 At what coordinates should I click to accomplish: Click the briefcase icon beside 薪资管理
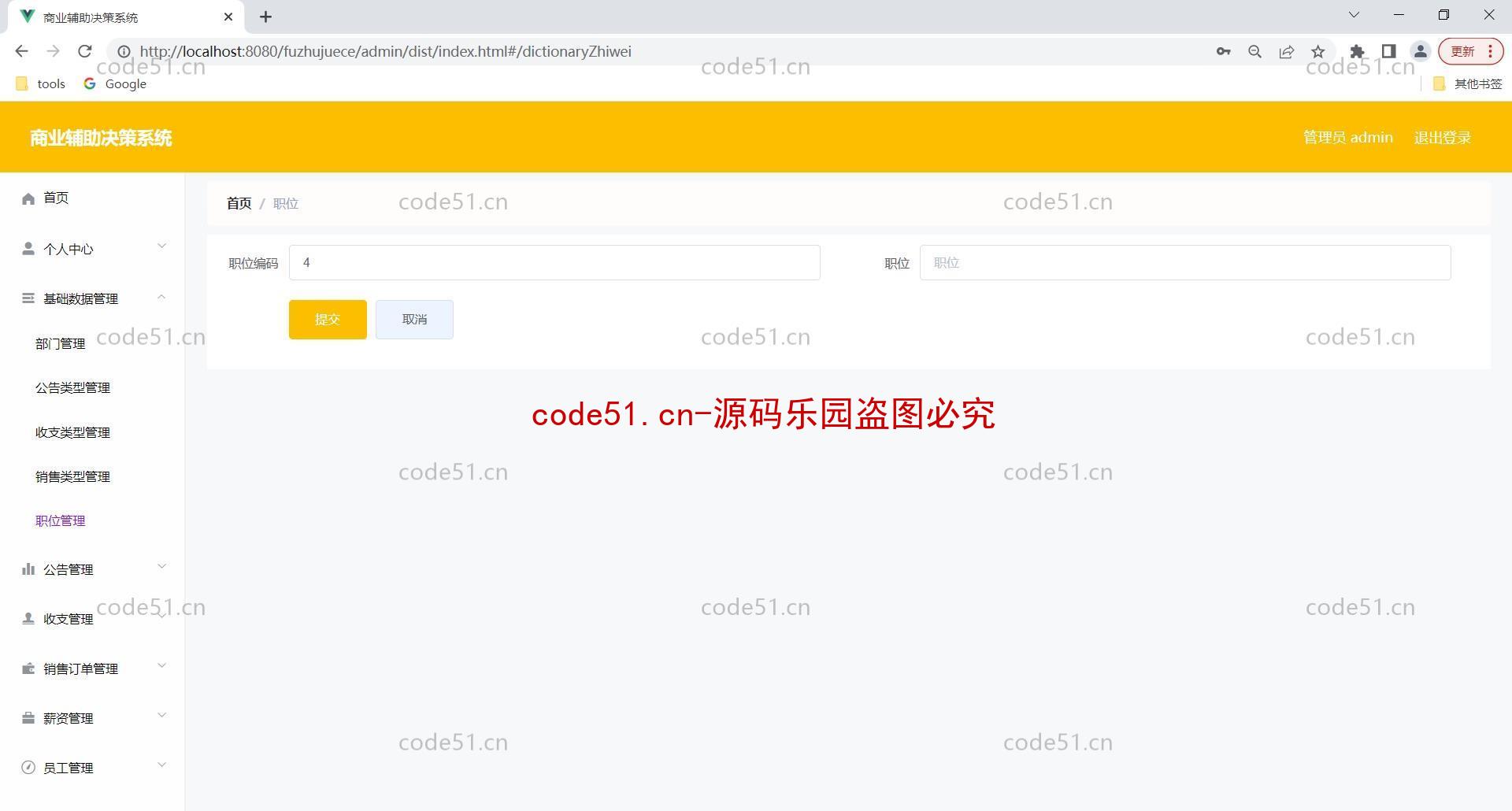pyautogui.click(x=28, y=718)
